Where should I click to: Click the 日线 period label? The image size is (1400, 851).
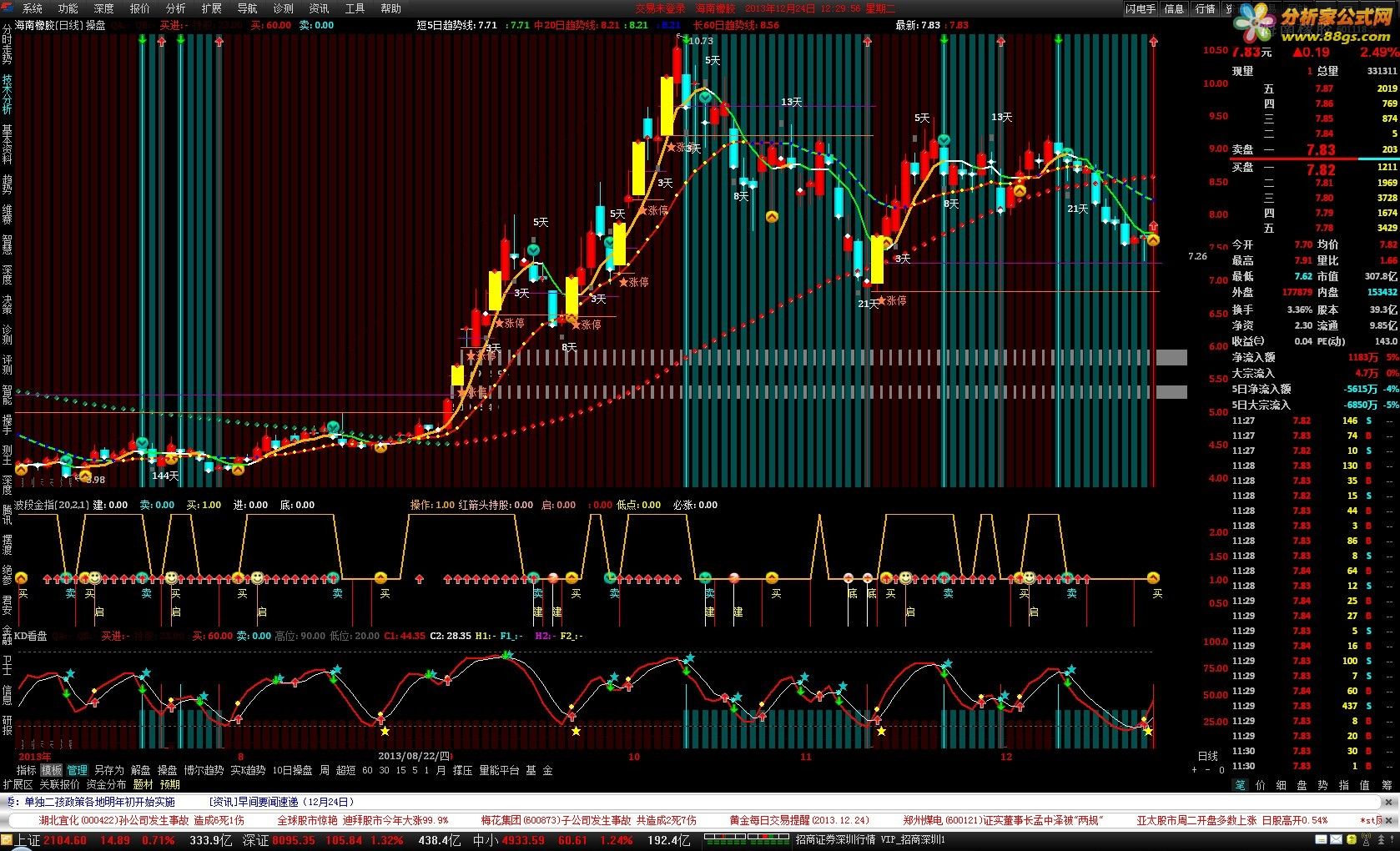(1207, 756)
